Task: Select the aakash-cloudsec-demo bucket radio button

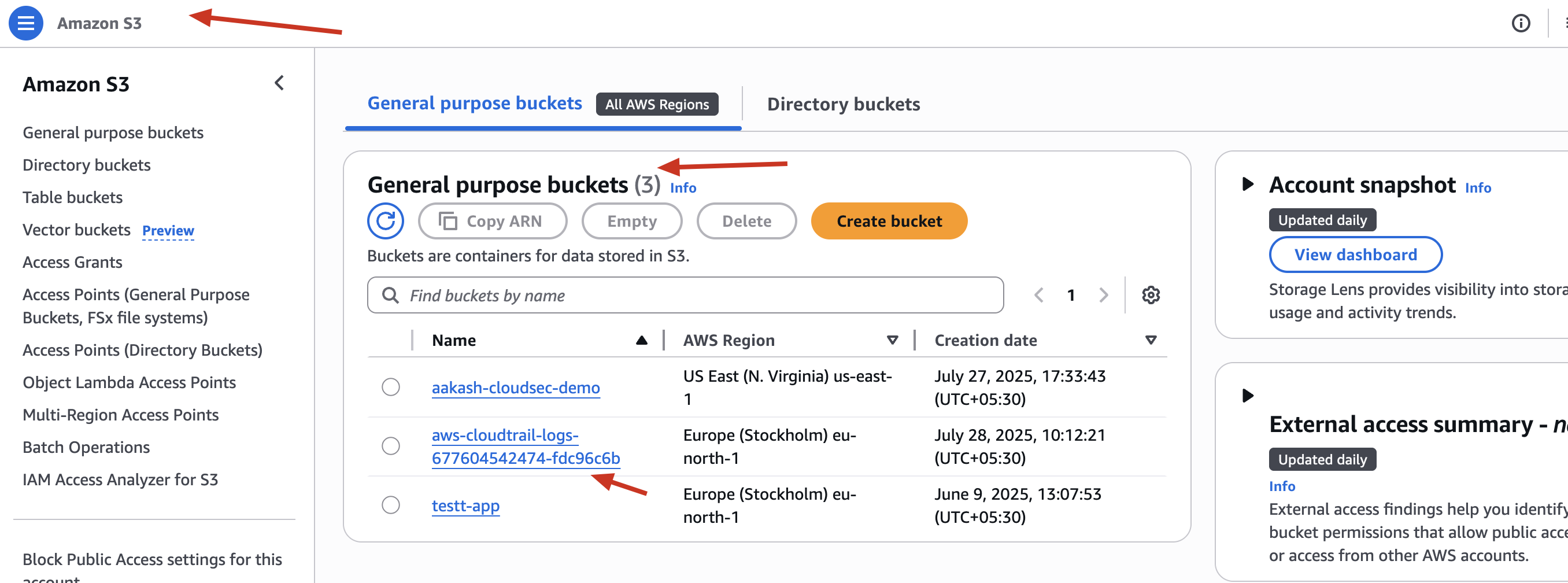Action: [x=391, y=387]
